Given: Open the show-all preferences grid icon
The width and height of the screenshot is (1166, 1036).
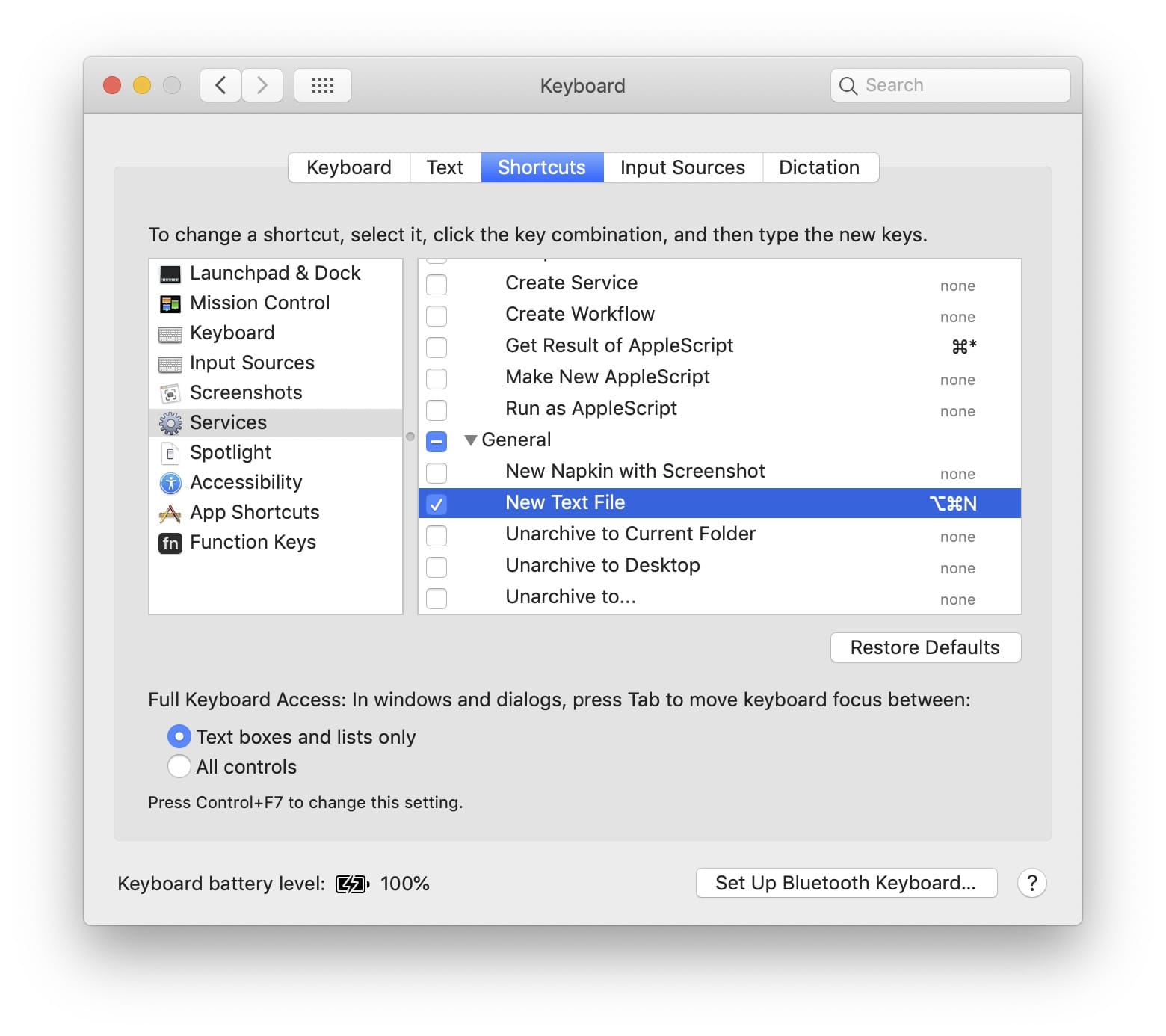Looking at the screenshot, I should point(323,84).
